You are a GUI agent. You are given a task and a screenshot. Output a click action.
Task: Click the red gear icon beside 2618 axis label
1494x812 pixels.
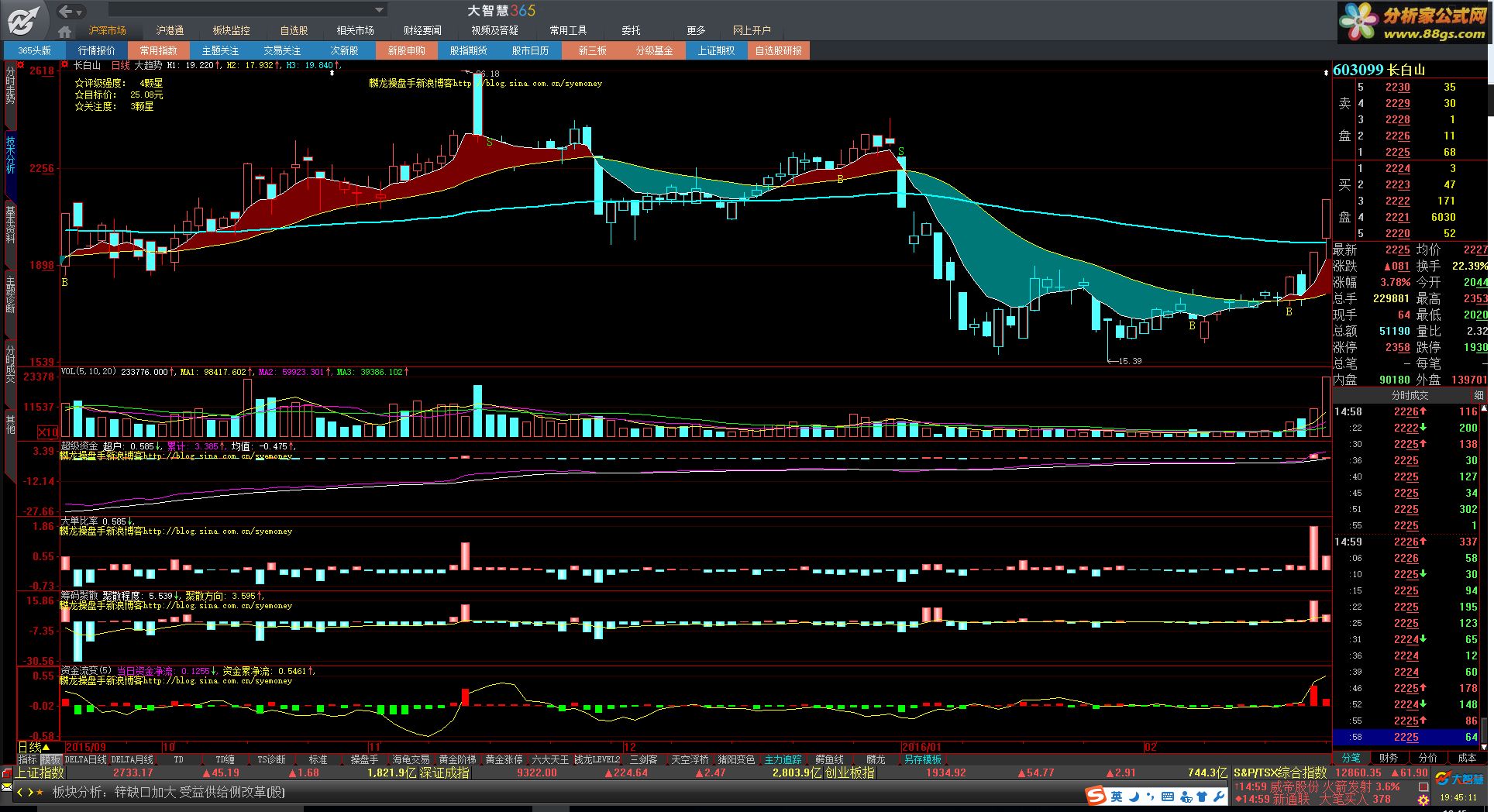tap(21, 64)
